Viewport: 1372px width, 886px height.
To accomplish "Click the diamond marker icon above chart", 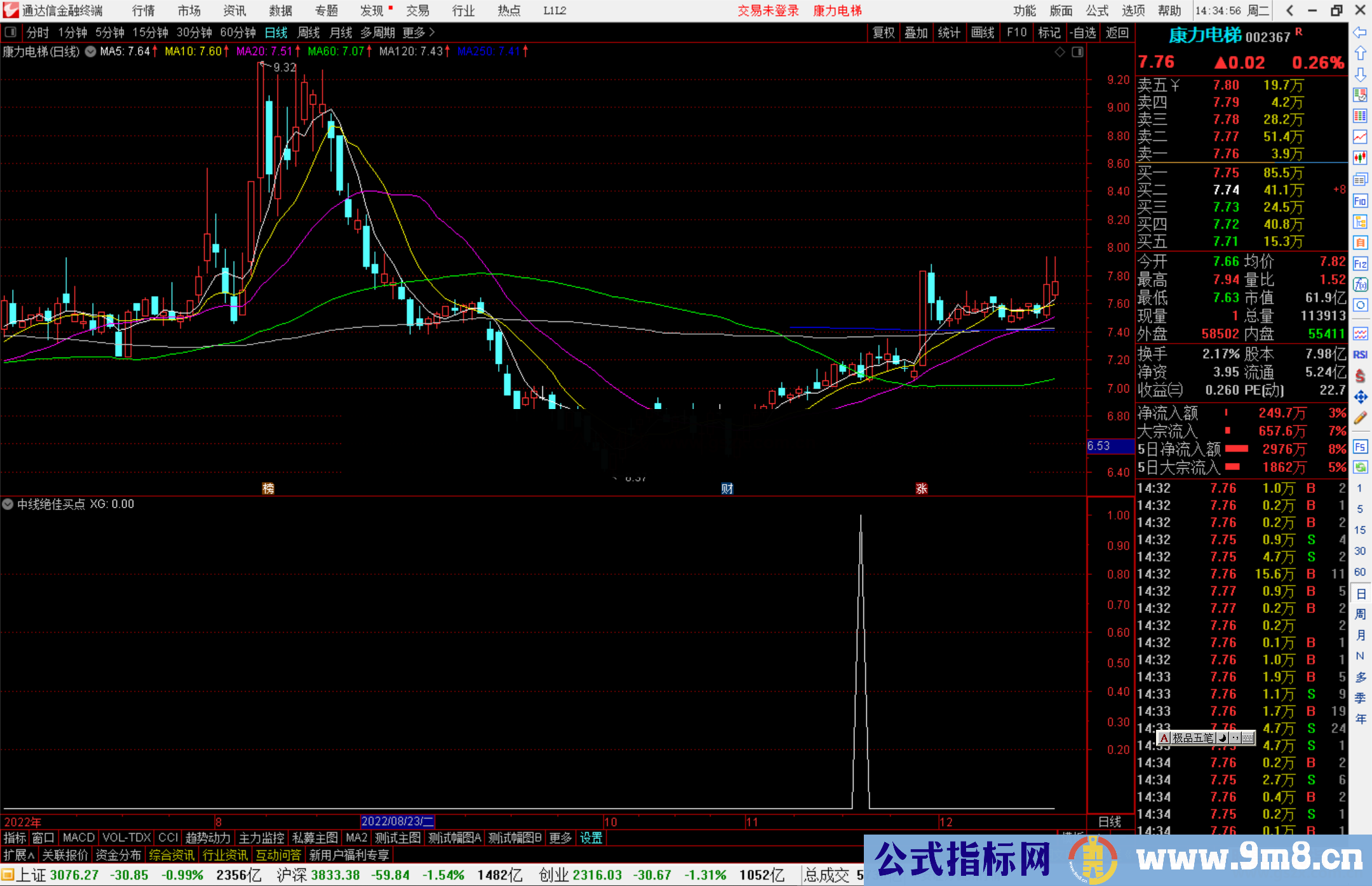I will click(x=1059, y=52).
